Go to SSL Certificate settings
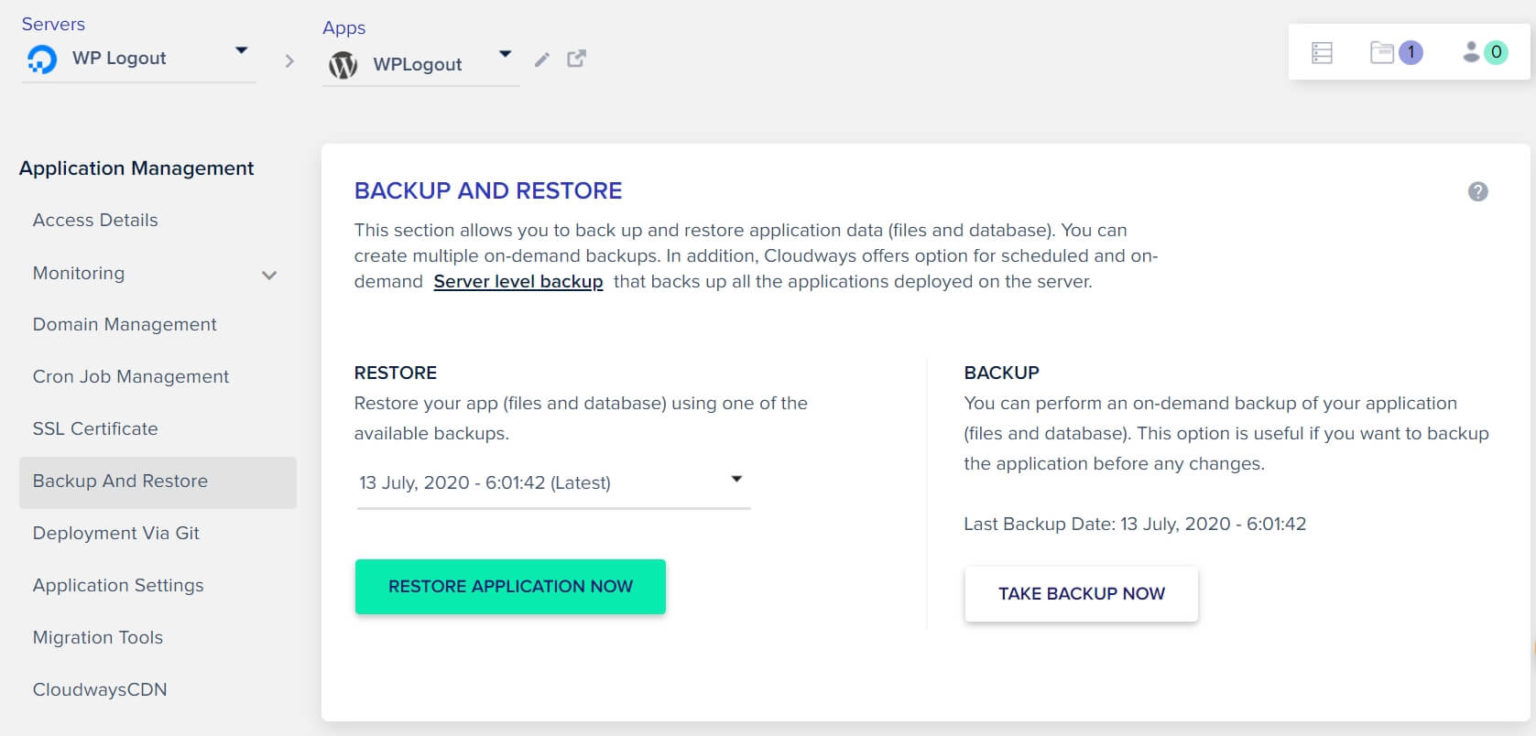1536x736 pixels. 96,428
